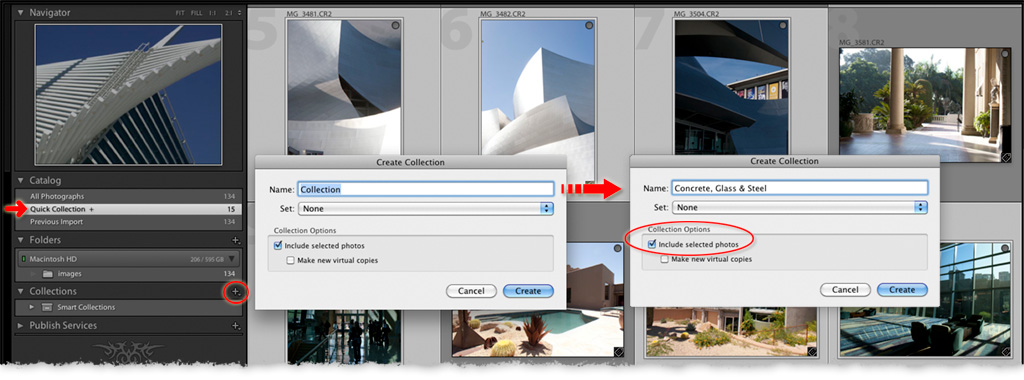Select the MG_3481.CR2 thumbnail
Viewport: 1024px width, 380px height.
(x=344, y=87)
